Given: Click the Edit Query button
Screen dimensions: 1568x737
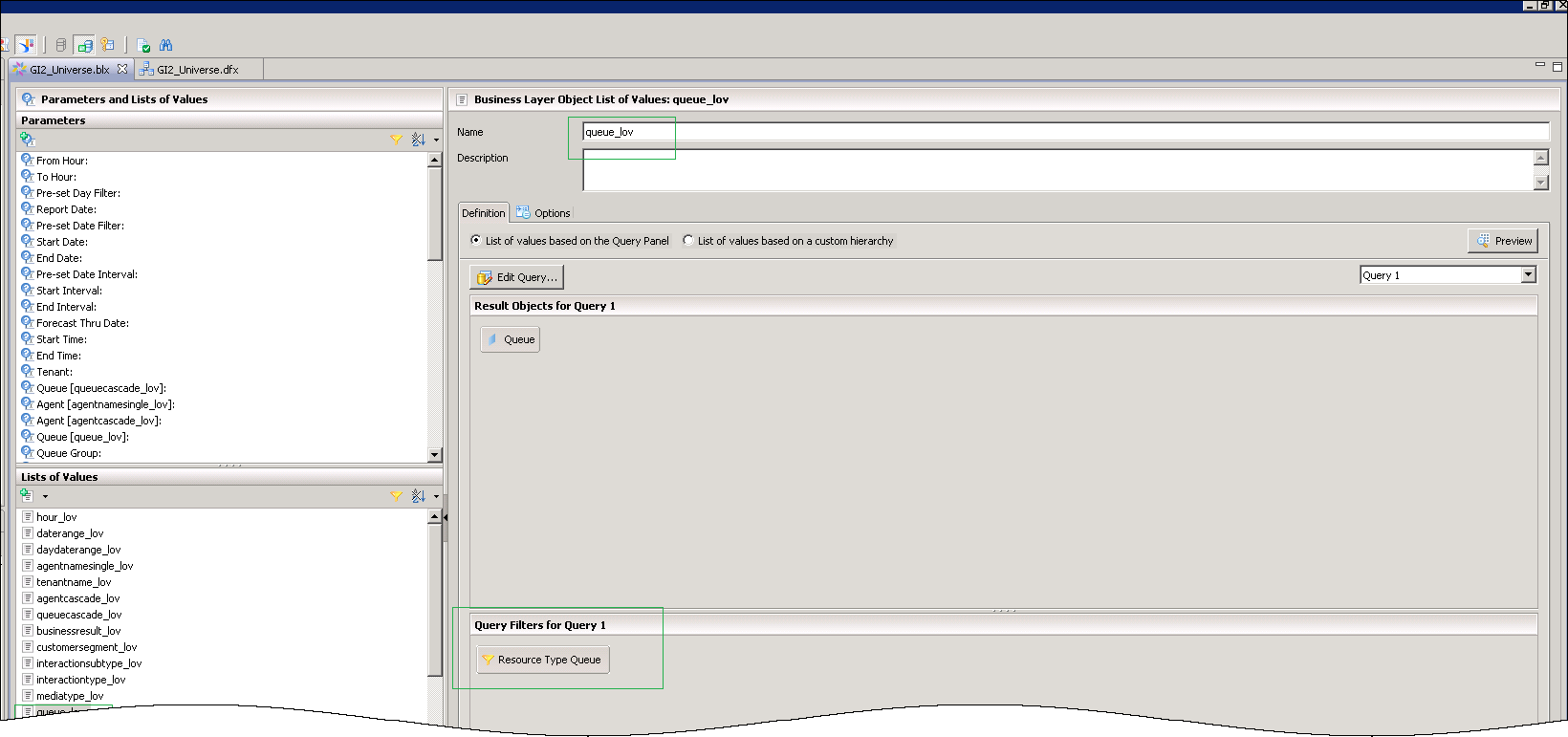Looking at the screenshot, I should 516,277.
